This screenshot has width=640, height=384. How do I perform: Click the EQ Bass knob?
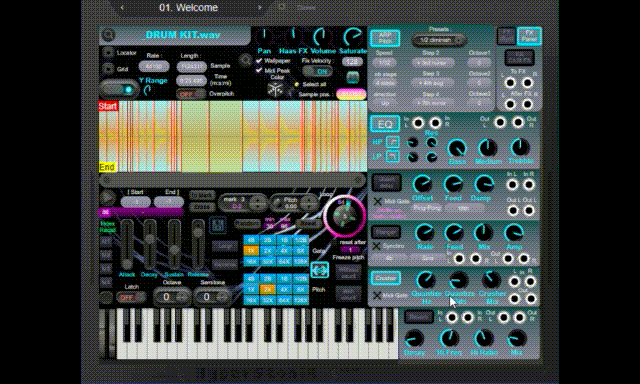point(457,148)
